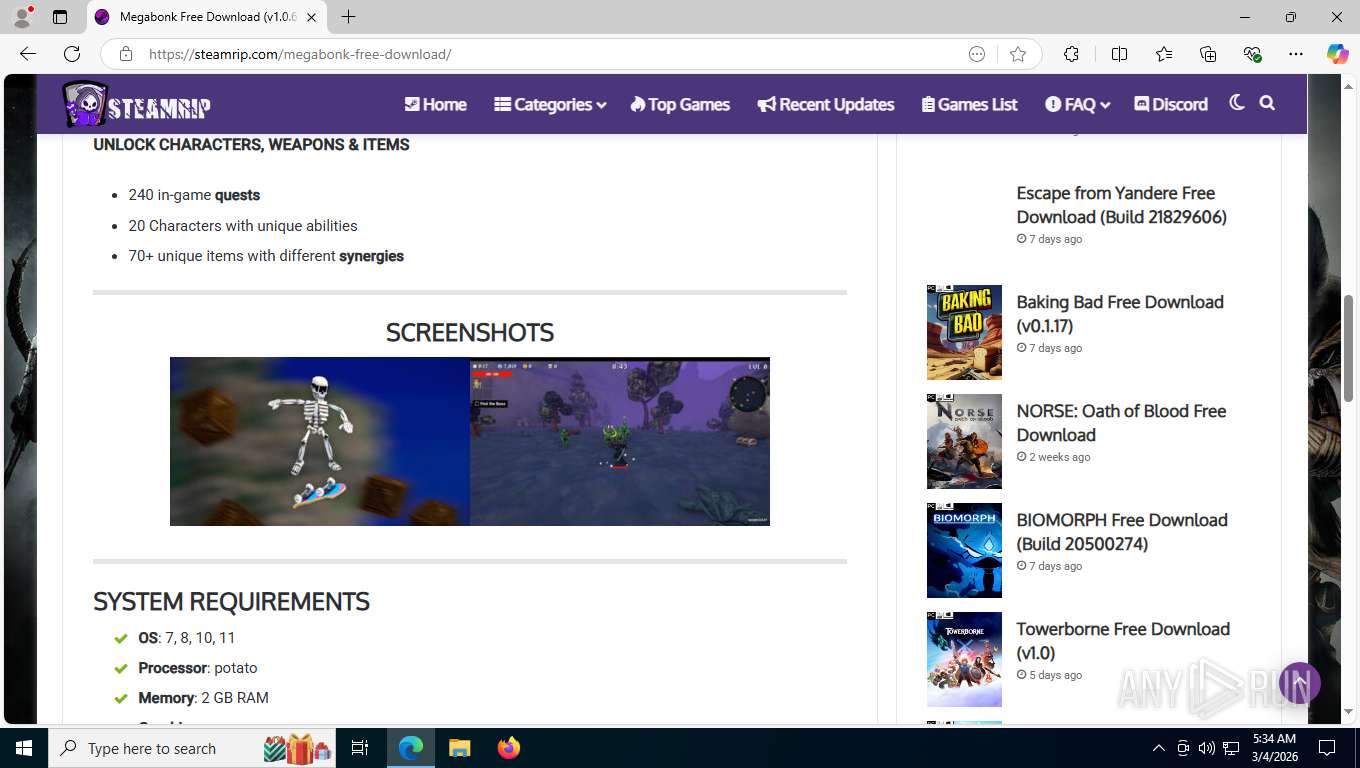Open the notification center icon
This screenshot has height=768, width=1360.
click(x=1327, y=748)
